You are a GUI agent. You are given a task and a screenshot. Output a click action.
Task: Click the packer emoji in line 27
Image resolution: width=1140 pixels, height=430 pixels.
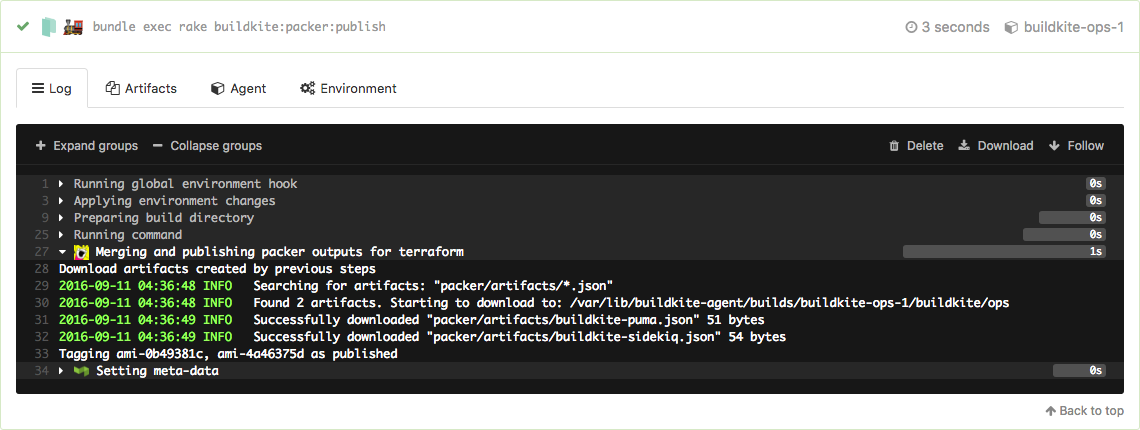pyautogui.click(x=82, y=252)
